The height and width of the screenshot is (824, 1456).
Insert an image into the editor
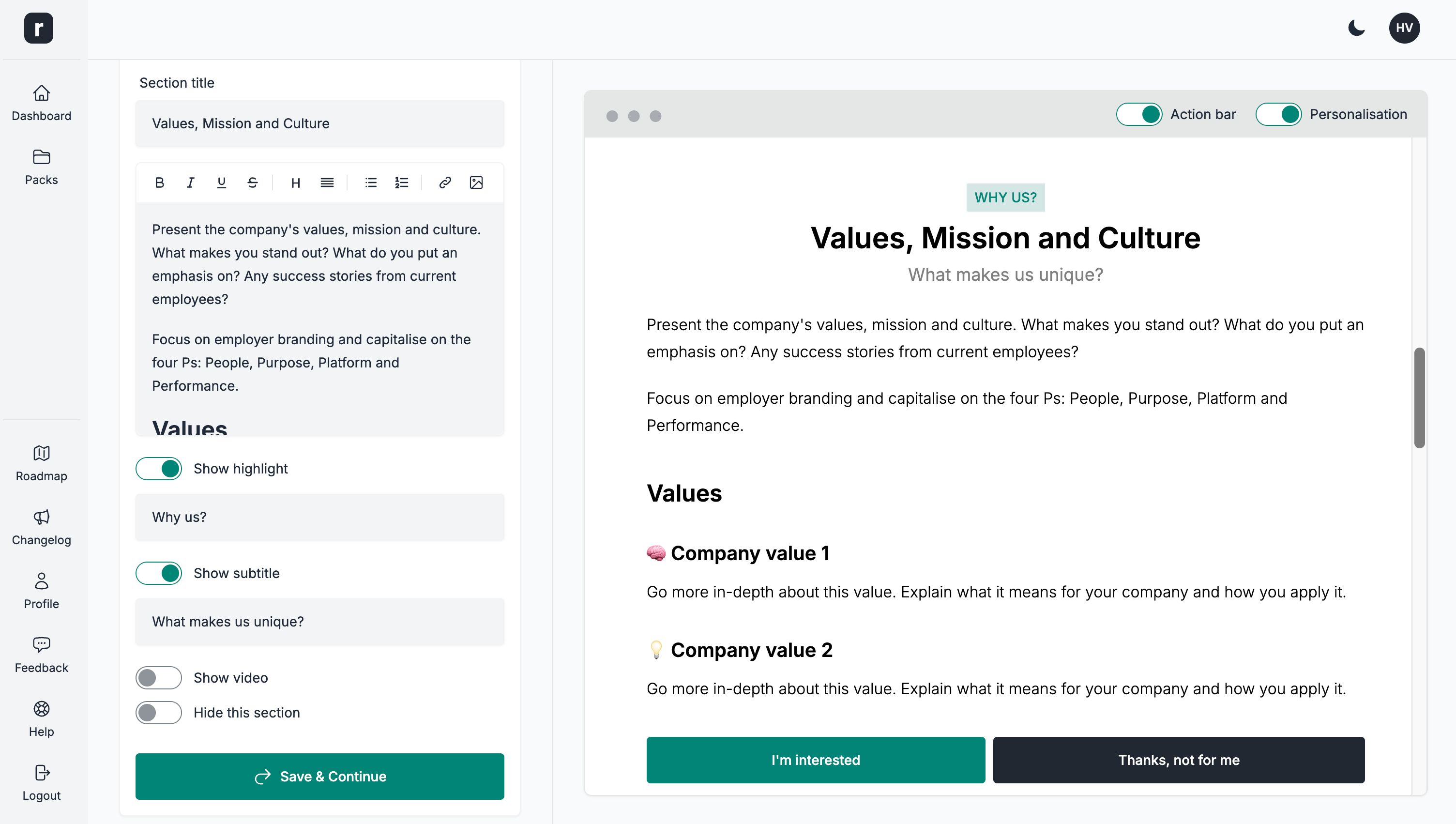pyautogui.click(x=476, y=182)
